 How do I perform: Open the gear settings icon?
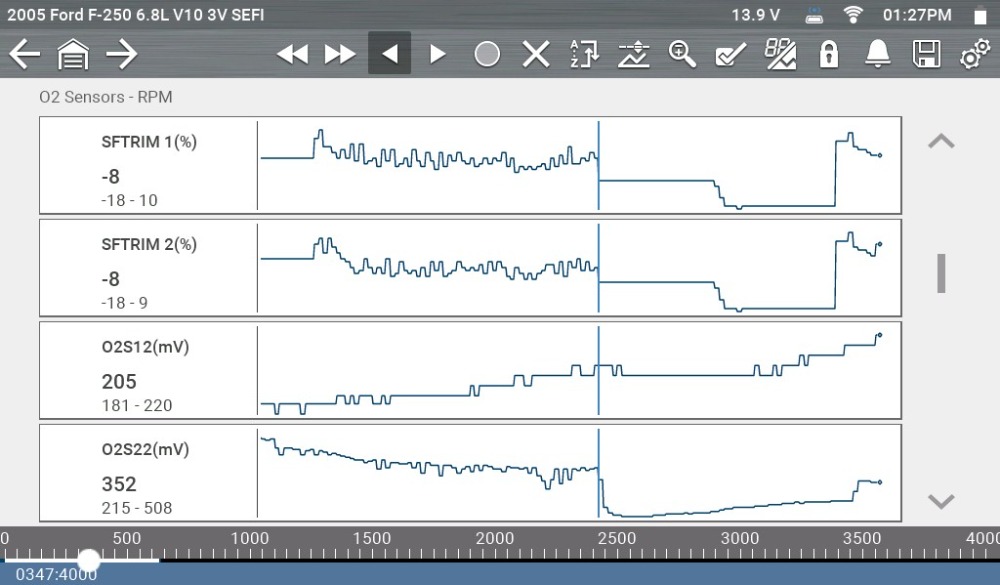tap(974, 54)
